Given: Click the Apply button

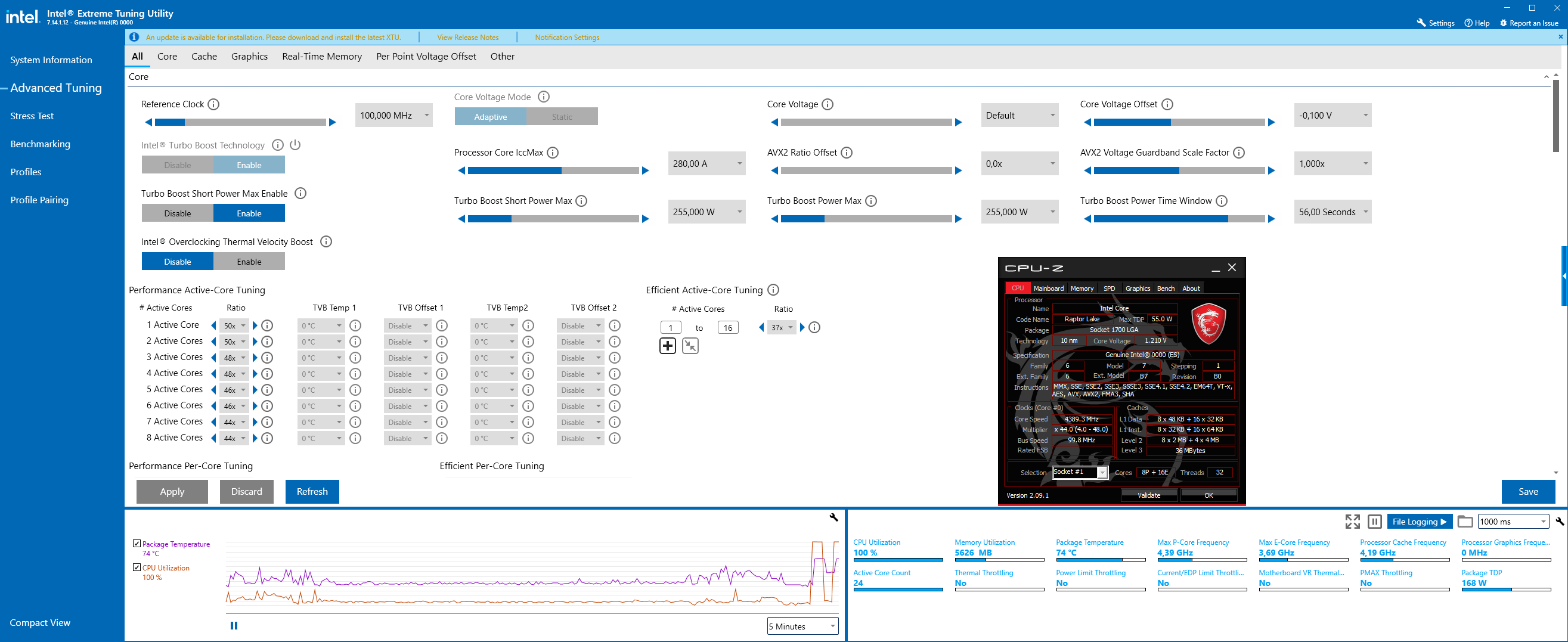Looking at the screenshot, I should point(172,491).
